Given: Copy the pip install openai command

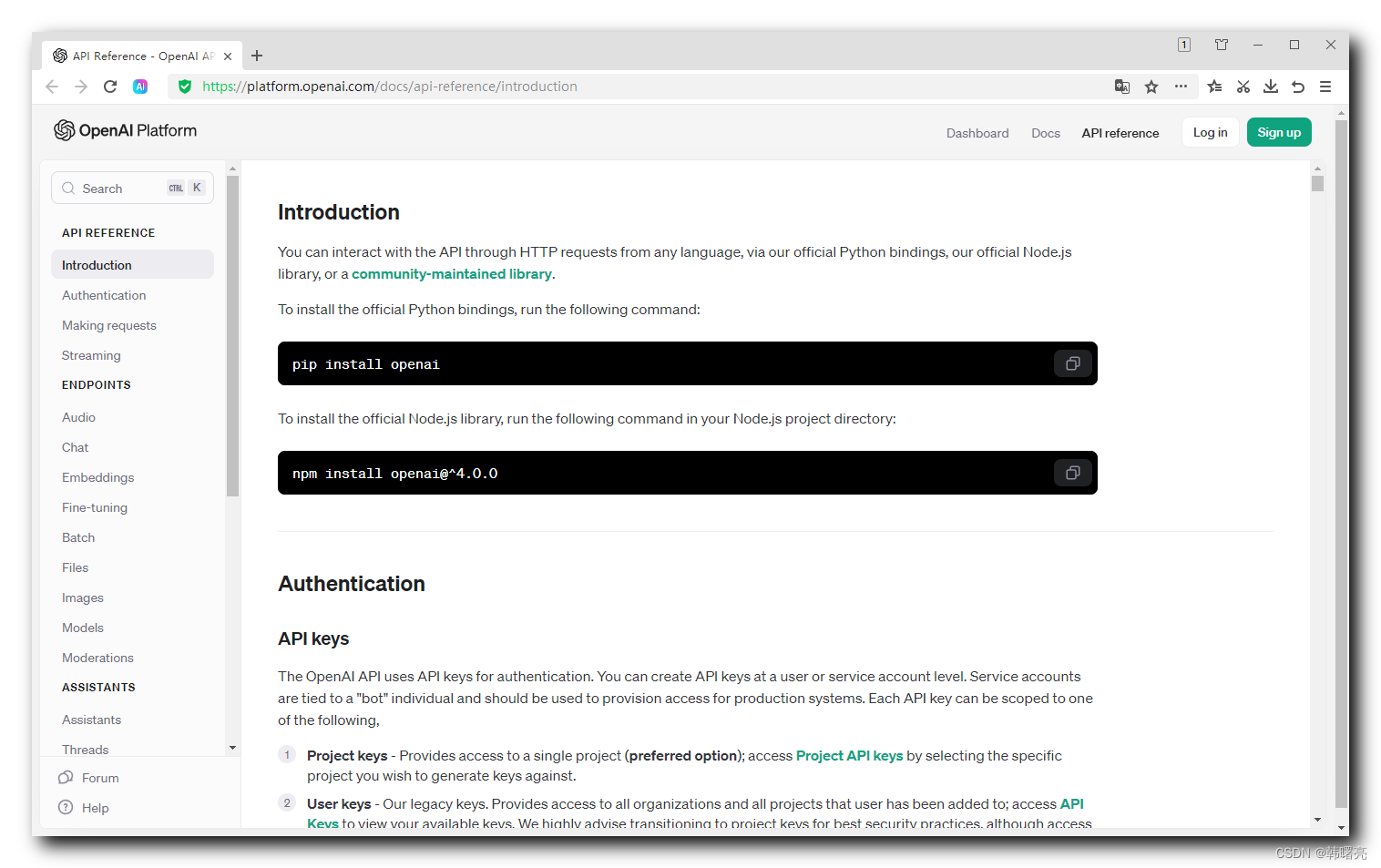Looking at the screenshot, I should coord(1073,363).
